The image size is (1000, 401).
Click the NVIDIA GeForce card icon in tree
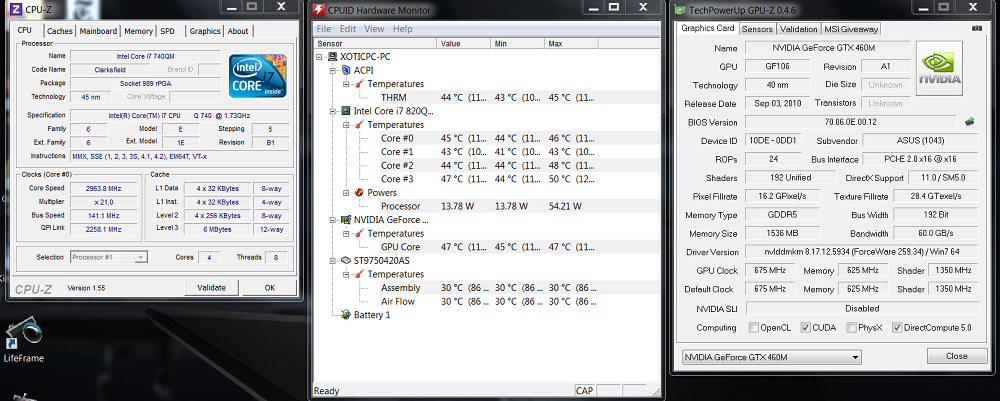[346, 220]
